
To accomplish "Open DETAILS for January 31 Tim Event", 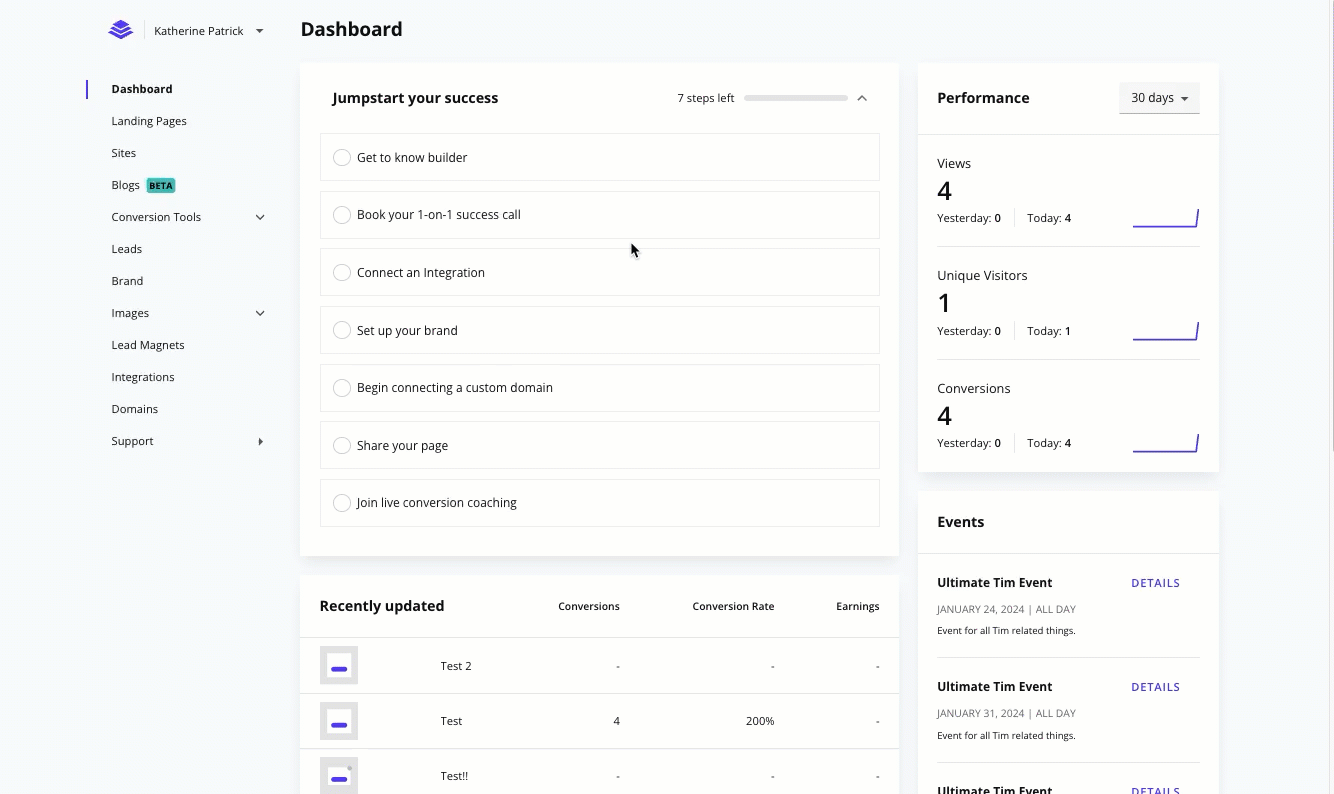I will (1155, 687).
